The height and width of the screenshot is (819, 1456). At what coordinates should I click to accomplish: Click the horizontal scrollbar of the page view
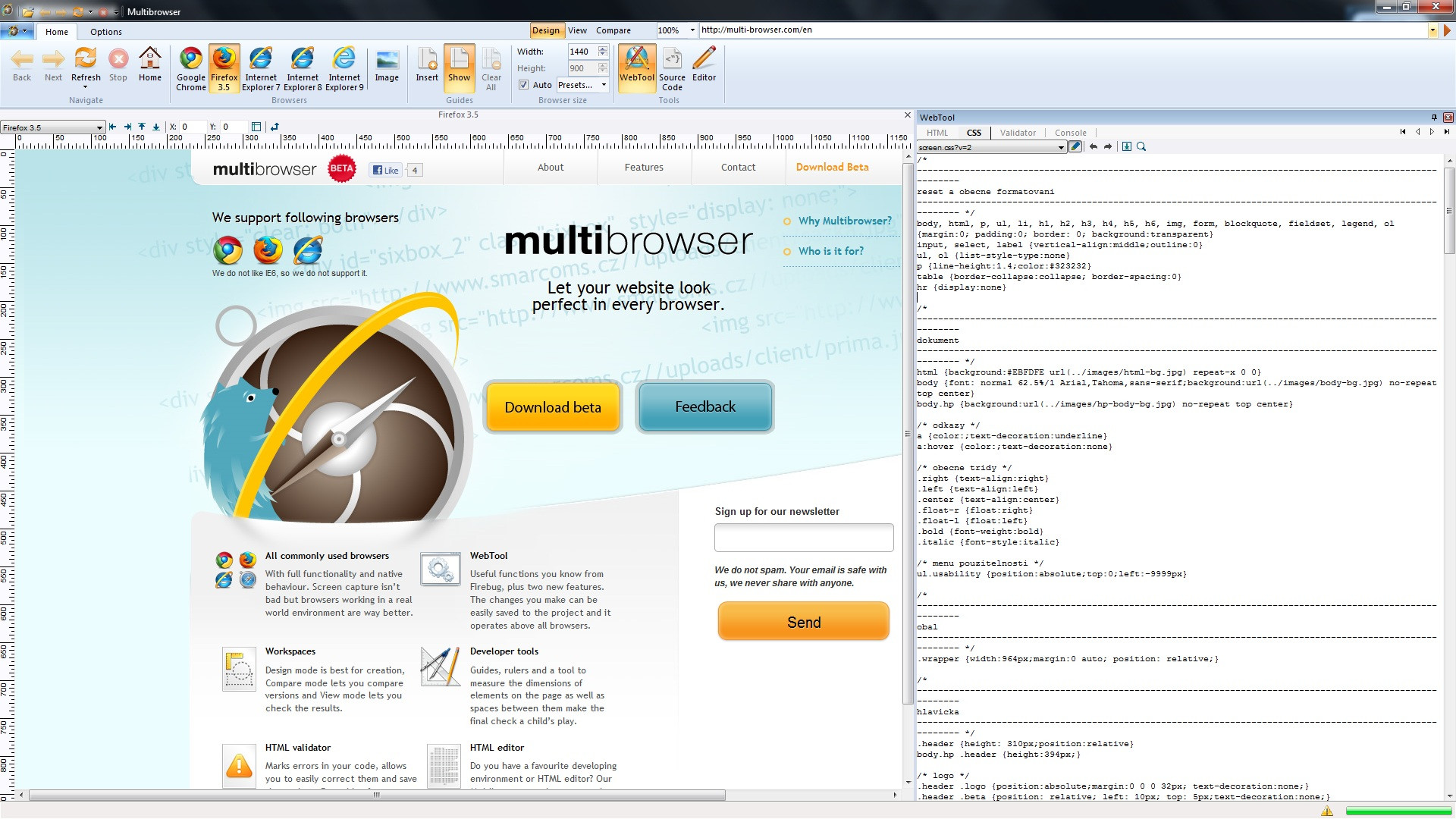click(378, 795)
